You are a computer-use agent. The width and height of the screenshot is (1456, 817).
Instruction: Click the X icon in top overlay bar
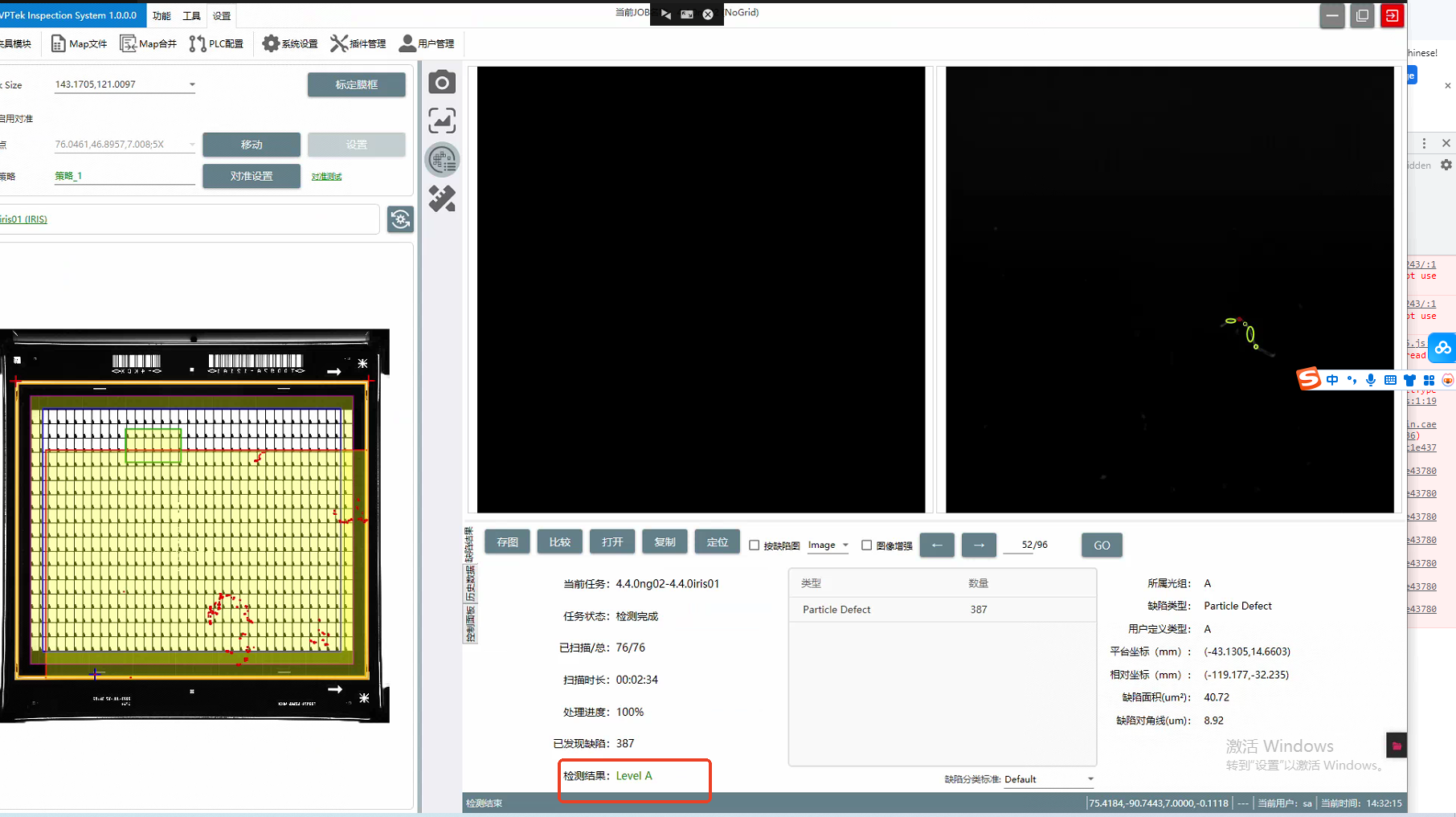708,14
